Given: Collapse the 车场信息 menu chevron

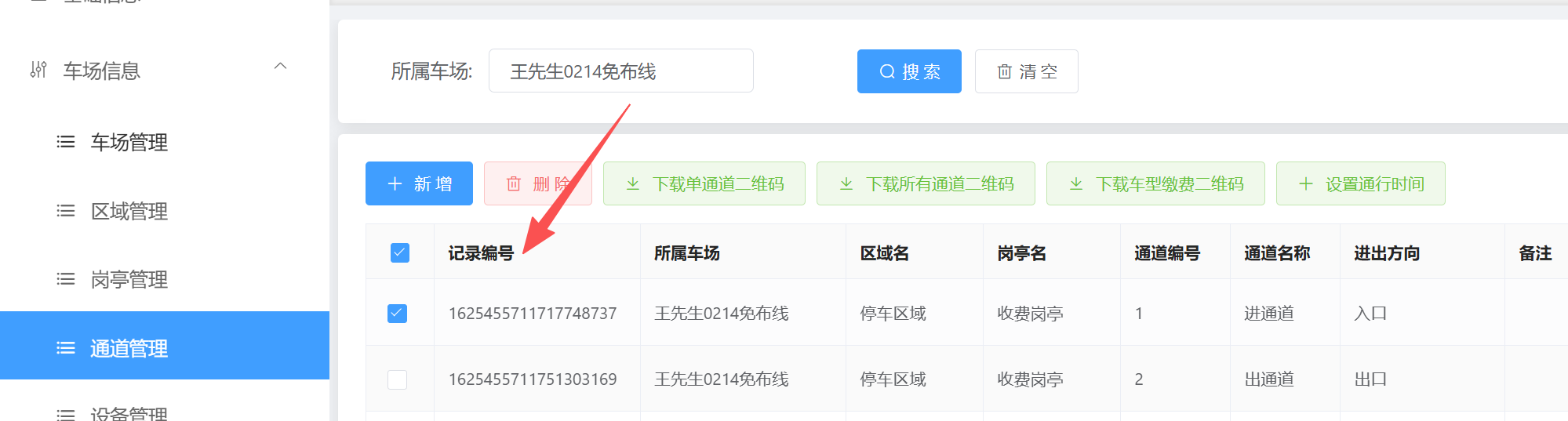Looking at the screenshot, I should pyautogui.click(x=280, y=67).
